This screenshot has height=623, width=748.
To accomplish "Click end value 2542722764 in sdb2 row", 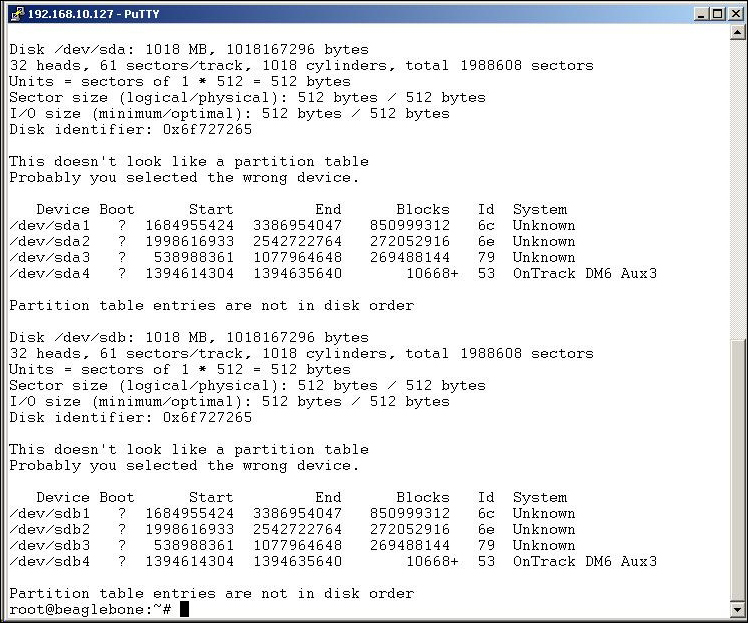I will 297,530.
